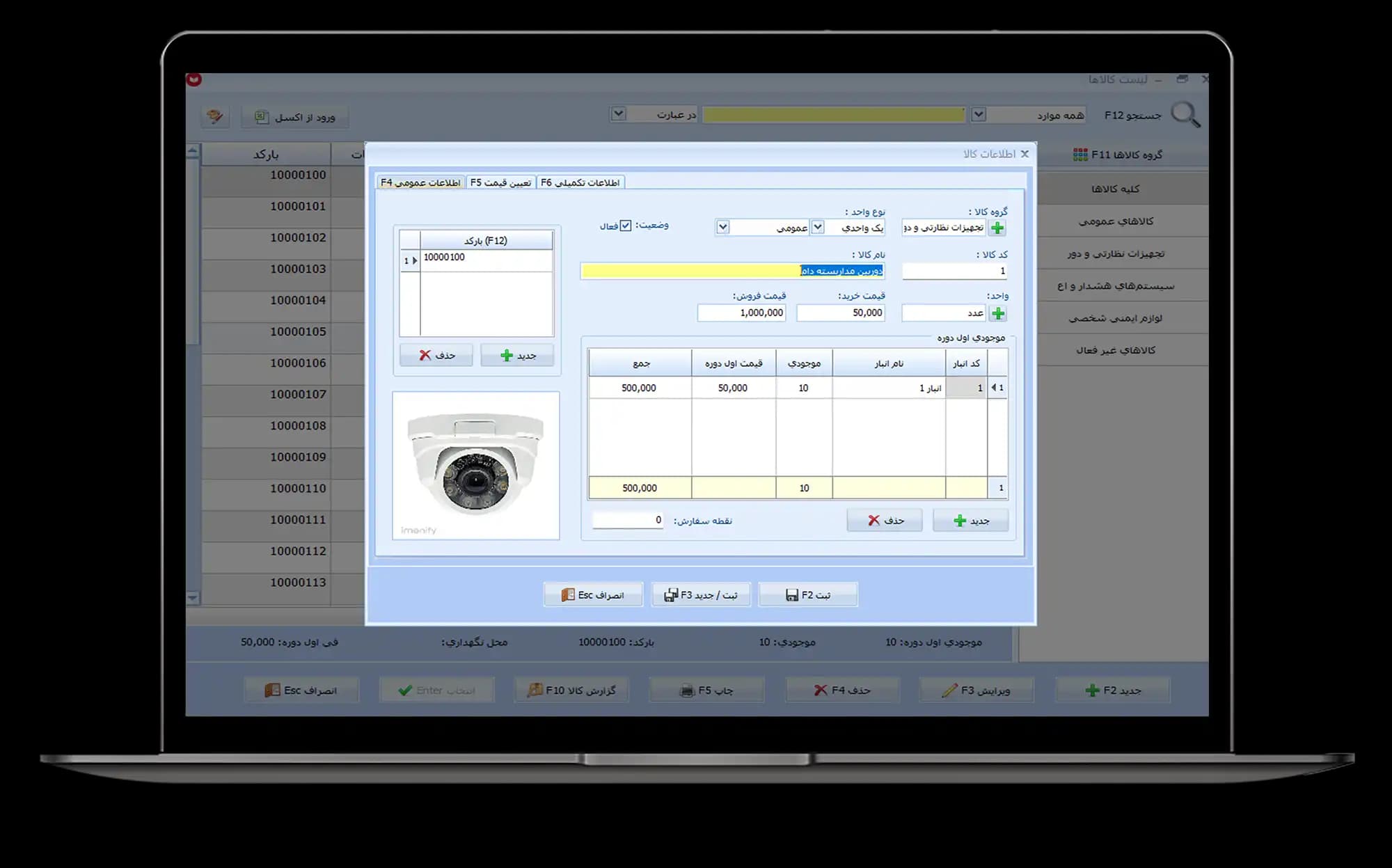
Task: Click the magnifier search icon at top right
Action: point(1185,115)
